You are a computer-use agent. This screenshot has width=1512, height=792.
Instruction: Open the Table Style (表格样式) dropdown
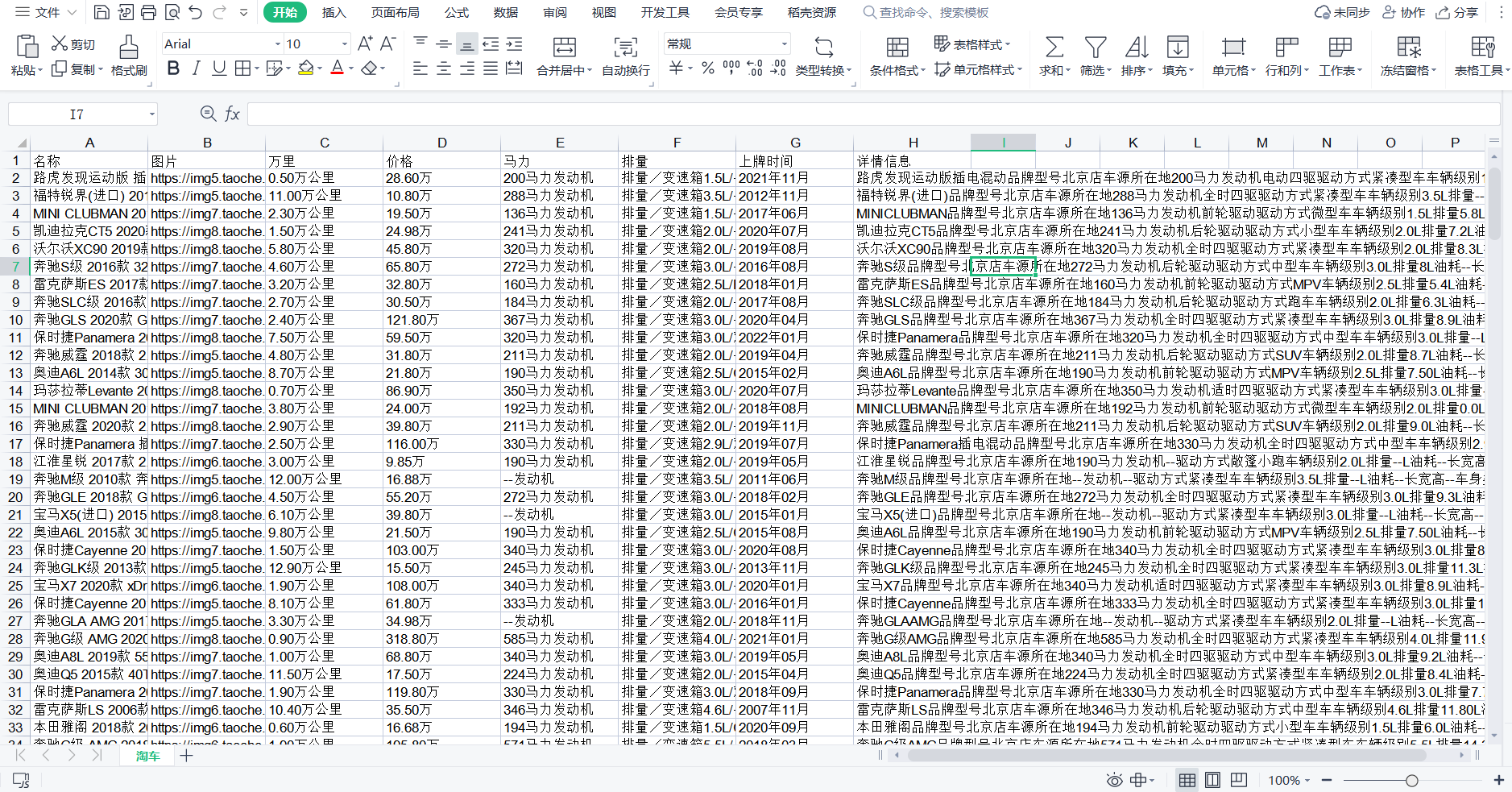(972, 44)
